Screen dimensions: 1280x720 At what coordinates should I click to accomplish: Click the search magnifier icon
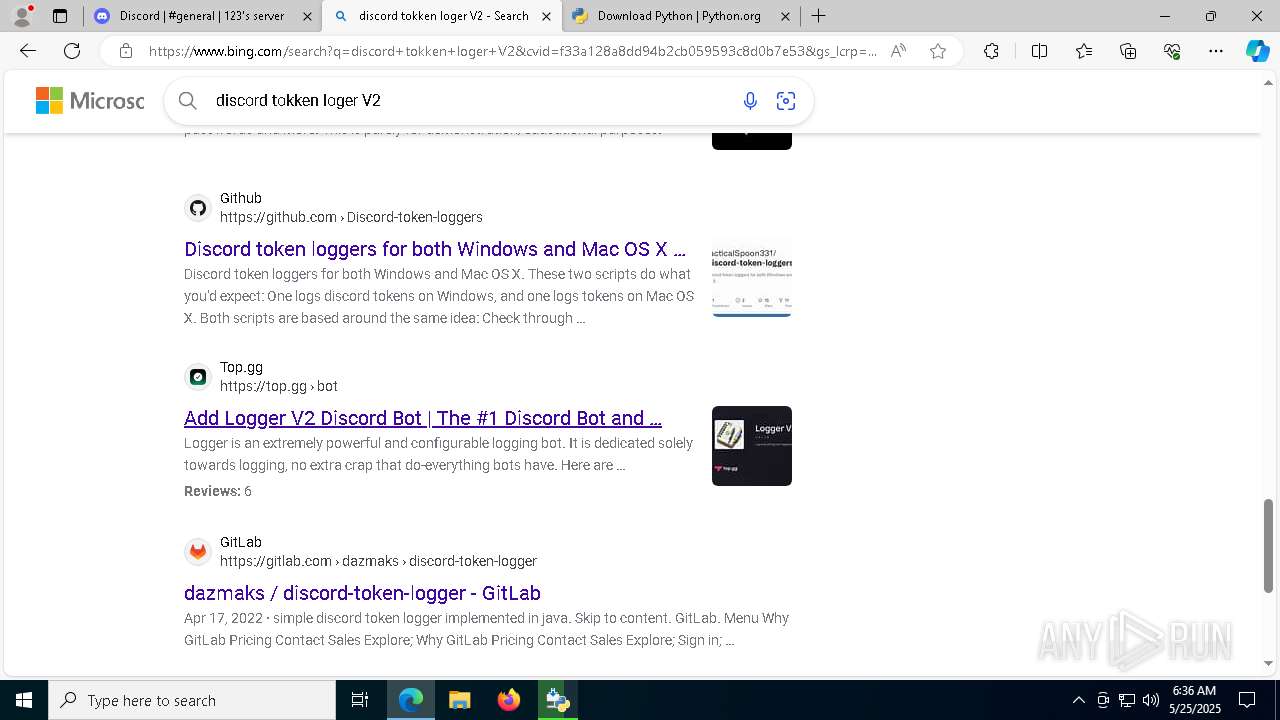(x=187, y=100)
